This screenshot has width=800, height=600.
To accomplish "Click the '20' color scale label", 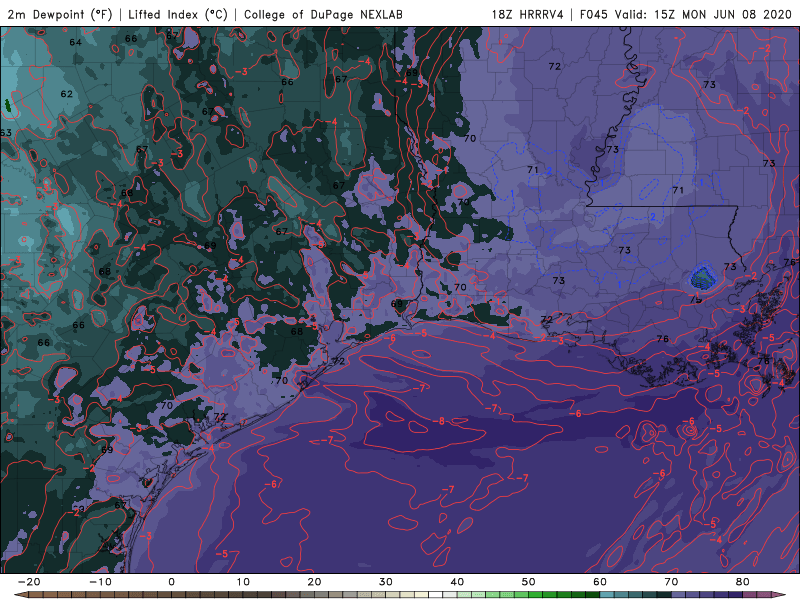I will pyautogui.click(x=314, y=582).
